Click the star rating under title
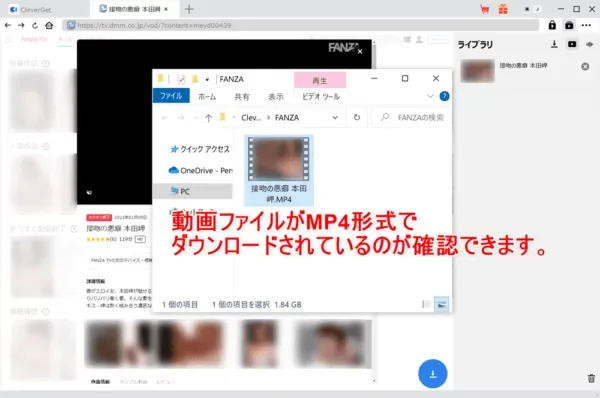 point(98,239)
